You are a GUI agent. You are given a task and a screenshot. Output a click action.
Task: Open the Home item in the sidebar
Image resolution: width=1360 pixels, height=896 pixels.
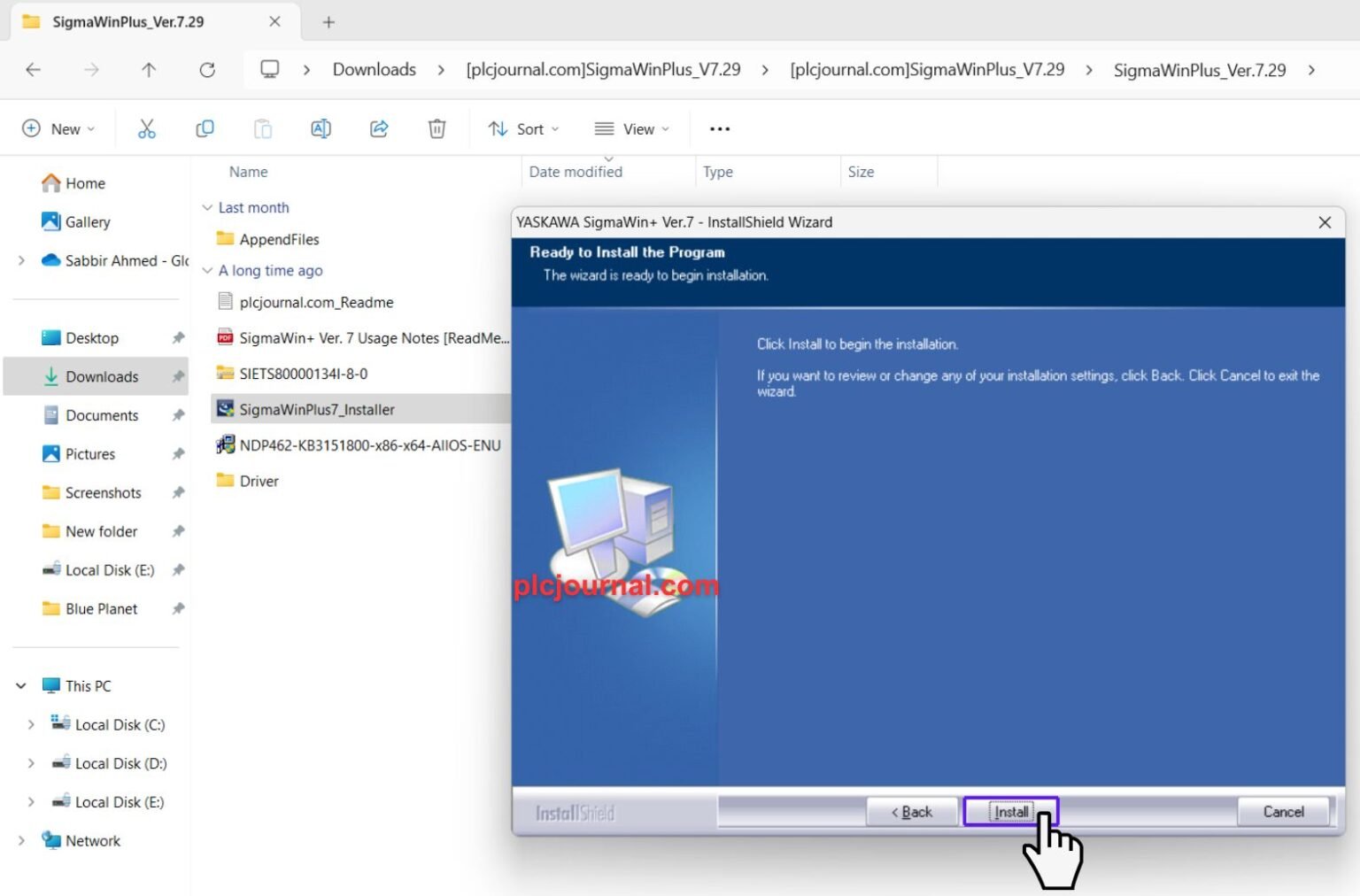[85, 183]
